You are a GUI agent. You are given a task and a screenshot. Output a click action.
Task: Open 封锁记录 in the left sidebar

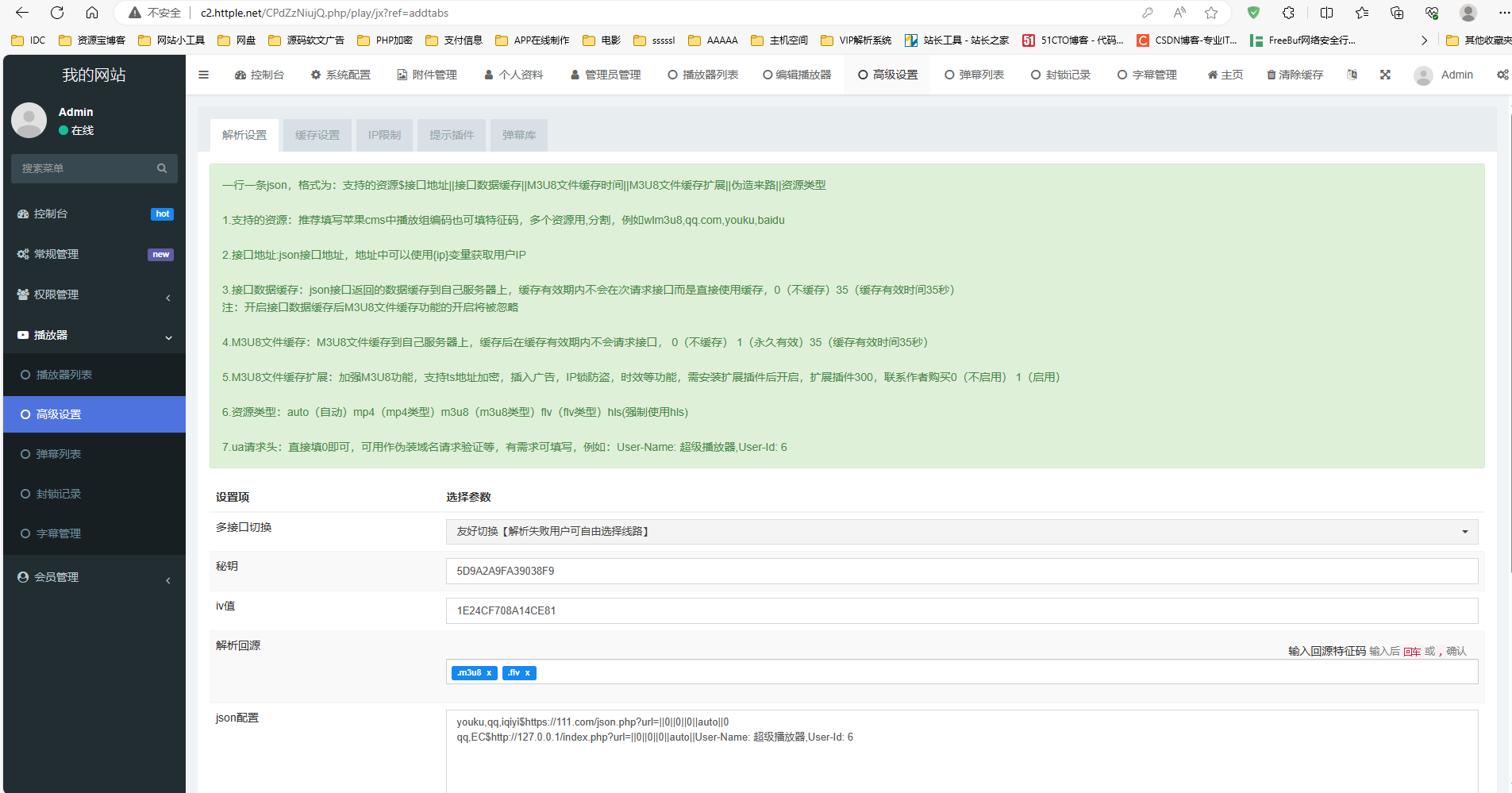click(94, 494)
